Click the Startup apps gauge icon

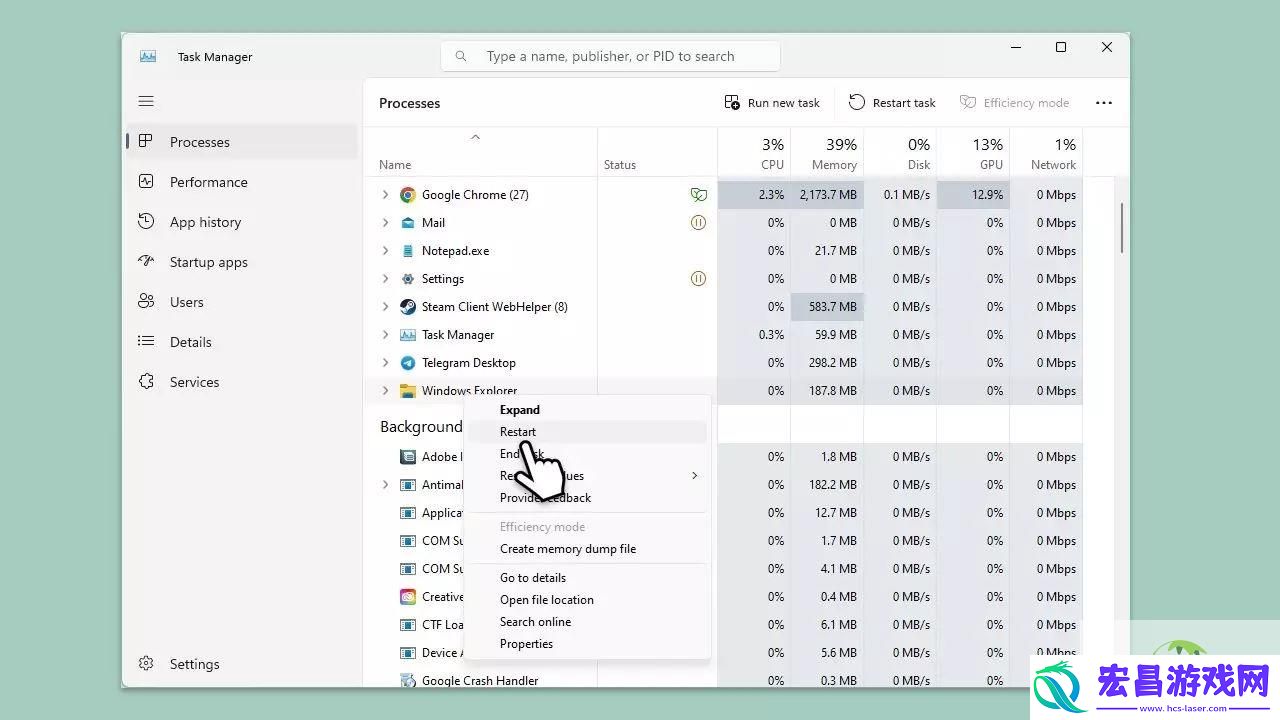[x=146, y=261]
